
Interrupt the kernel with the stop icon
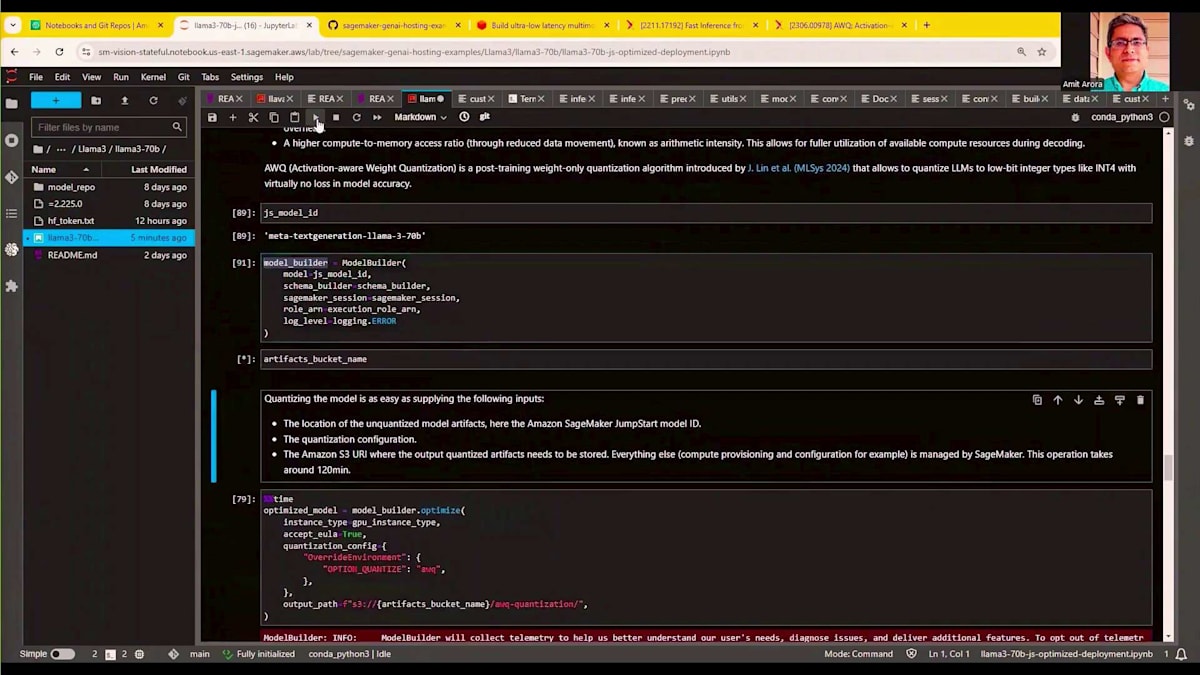click(336, 117)
